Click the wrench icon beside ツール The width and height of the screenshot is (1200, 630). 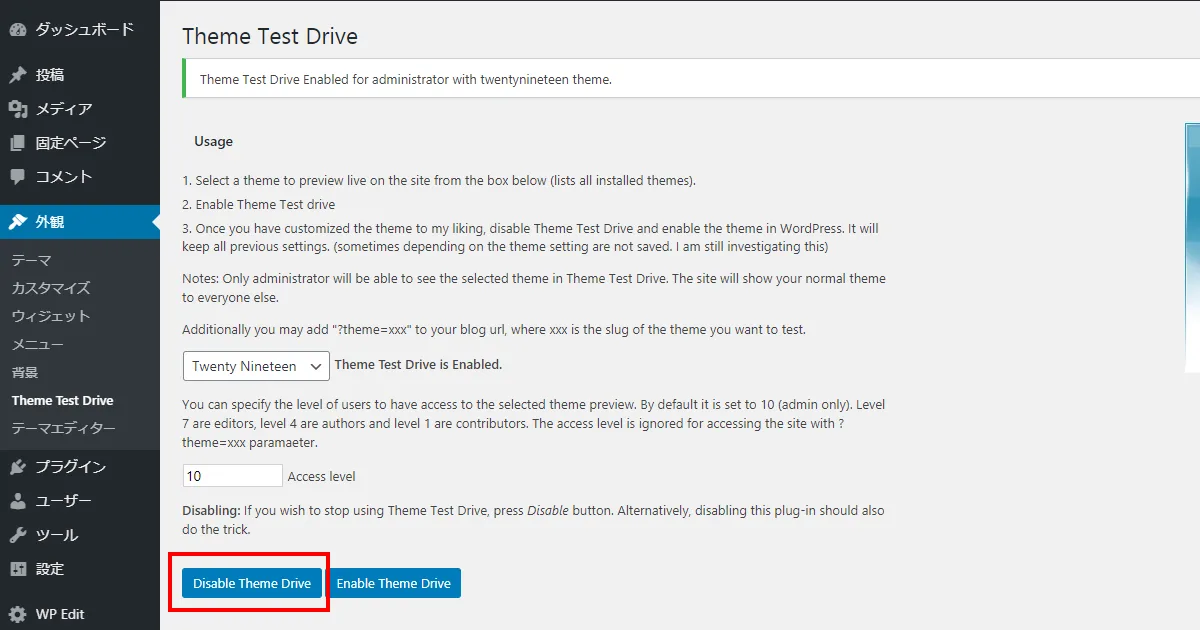coord(18,535)
